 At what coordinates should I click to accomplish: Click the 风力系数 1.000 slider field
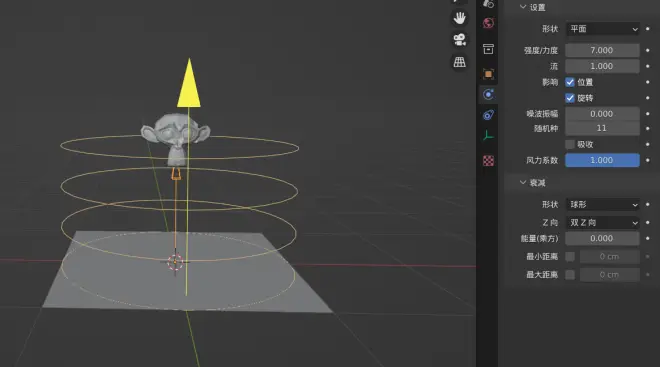tap(602, 160)
